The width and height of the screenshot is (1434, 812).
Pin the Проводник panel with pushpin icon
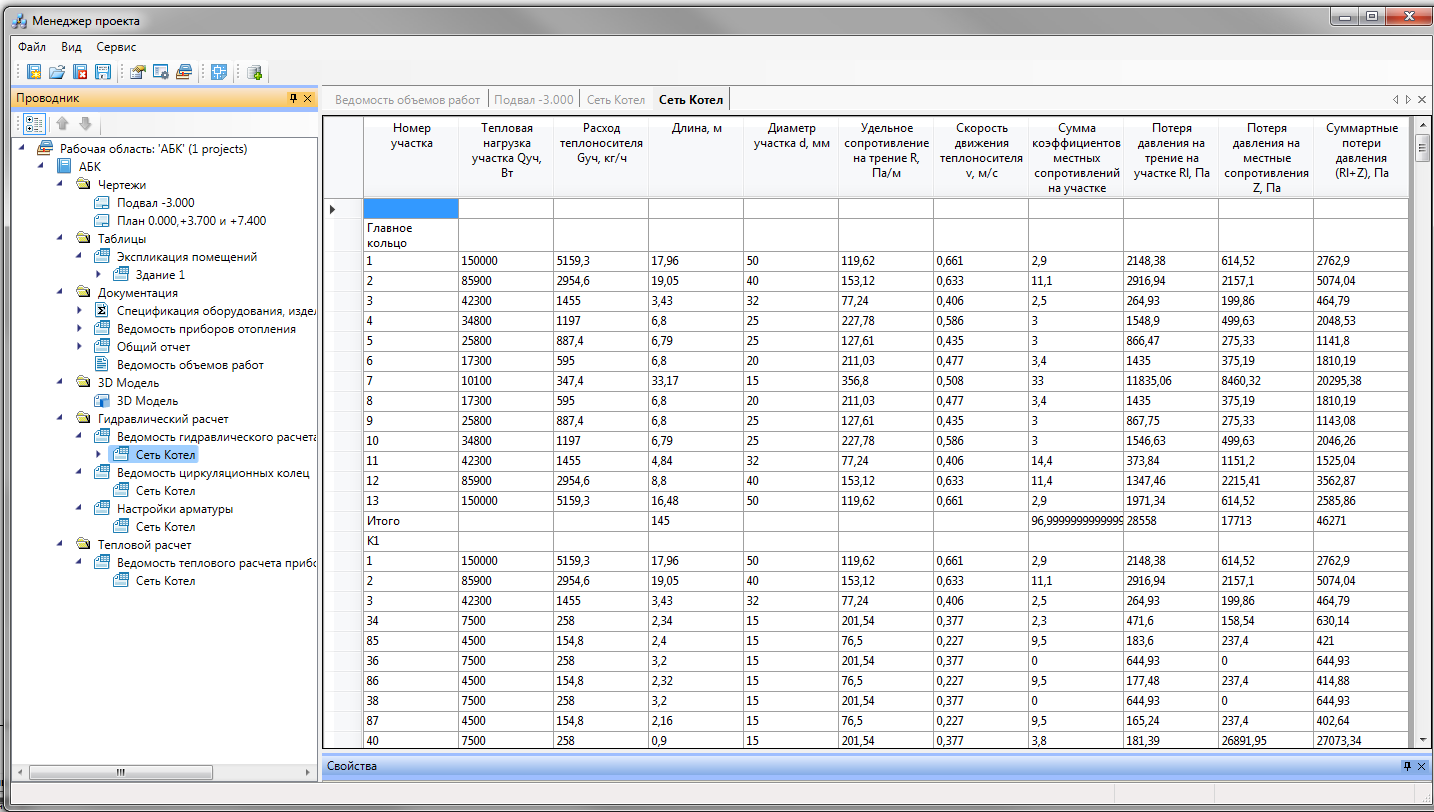293,98
